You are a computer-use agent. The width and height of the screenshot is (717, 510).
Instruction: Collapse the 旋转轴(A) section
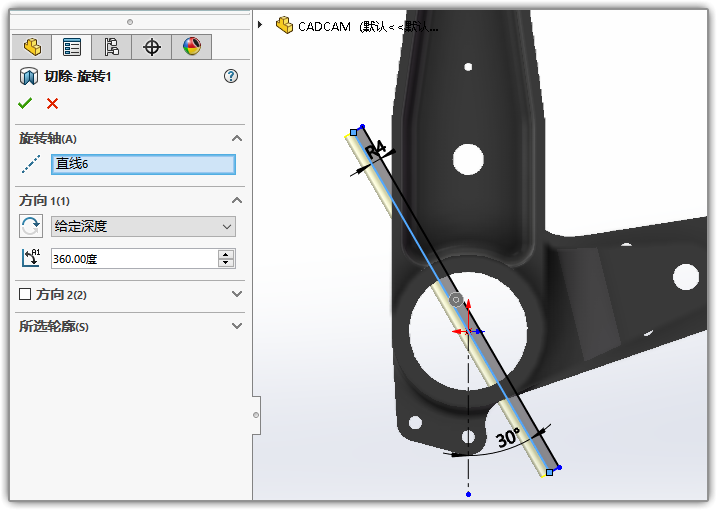237,138
